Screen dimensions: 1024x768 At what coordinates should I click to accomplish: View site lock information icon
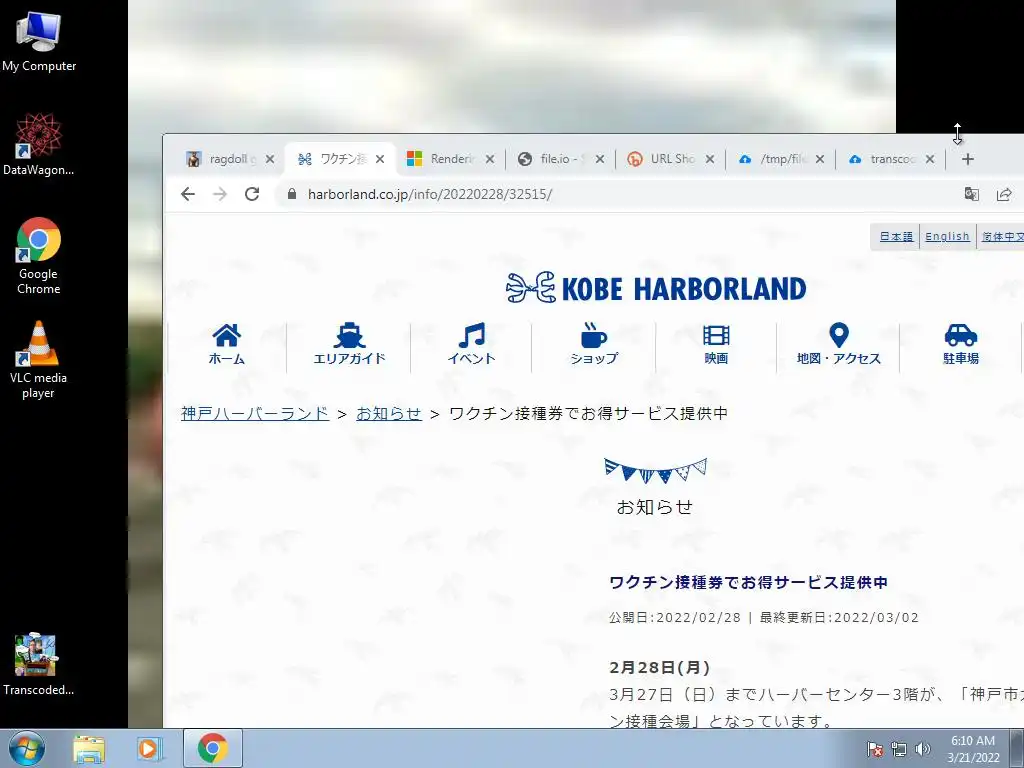(292, 194)
